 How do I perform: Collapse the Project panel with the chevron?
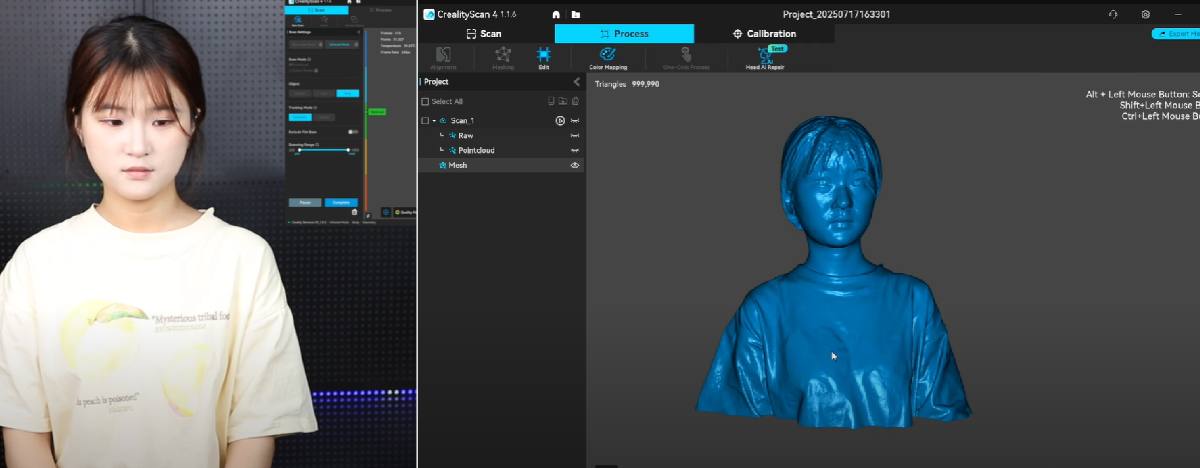click(x=576, y=82)
